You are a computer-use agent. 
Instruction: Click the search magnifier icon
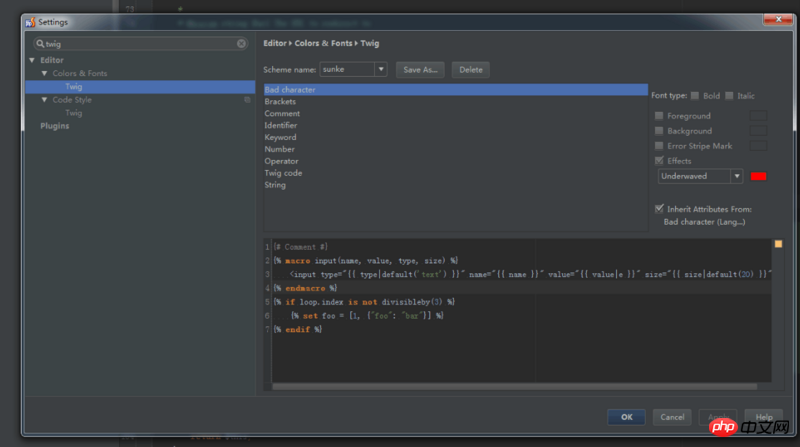[x=40, y=44]
